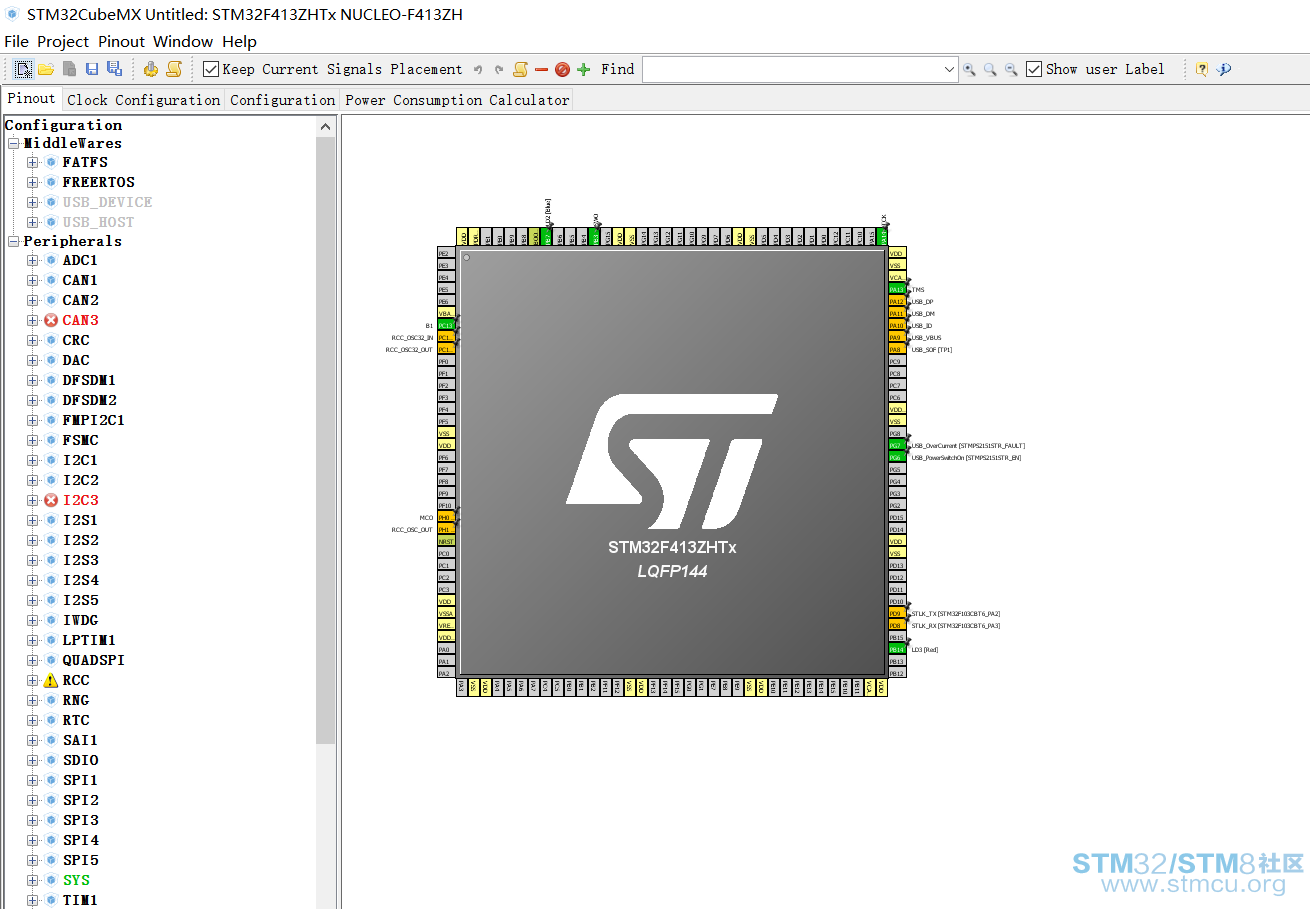Click the green PB14 pin labeled LD3
Screen dimensions: 1310x909
(x=897, y=649)
